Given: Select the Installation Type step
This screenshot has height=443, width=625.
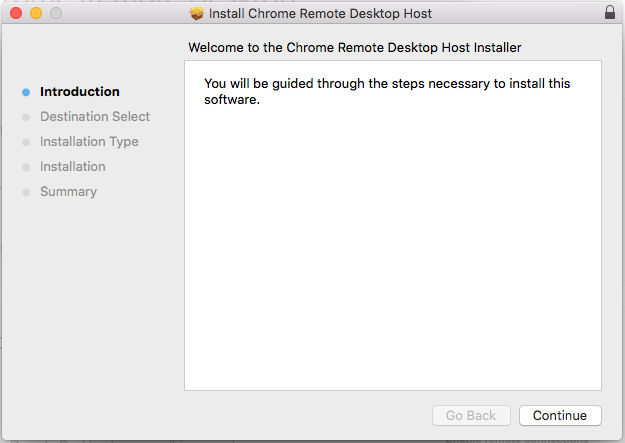Looking at the screenshot, I should pos(89,142).
